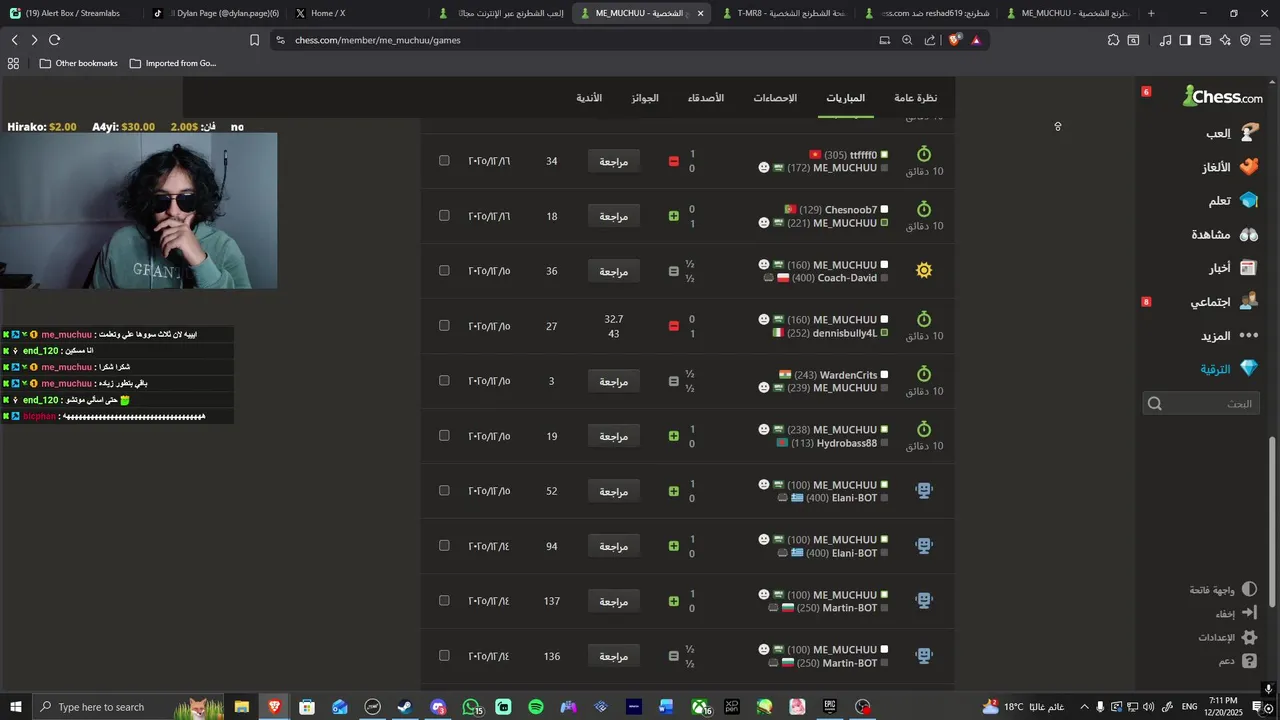The height and width of the screenshot is (720, 1280).
Task: Open the News (أخبار) sidebar icon
Action: [x=1248, y=268]
